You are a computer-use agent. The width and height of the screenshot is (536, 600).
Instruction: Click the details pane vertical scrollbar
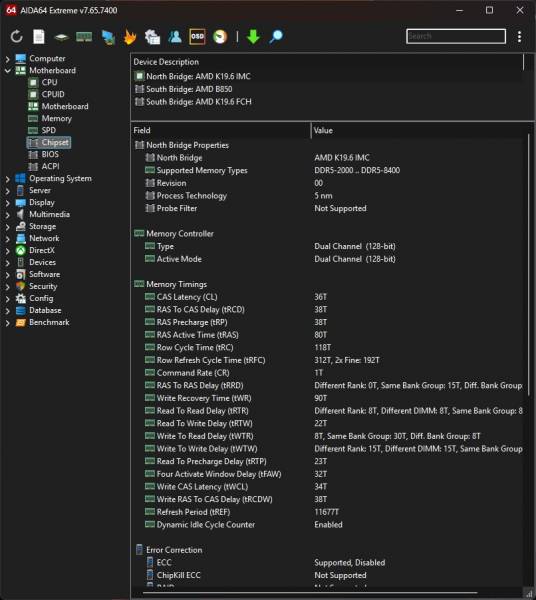click(x=529, y=264)
